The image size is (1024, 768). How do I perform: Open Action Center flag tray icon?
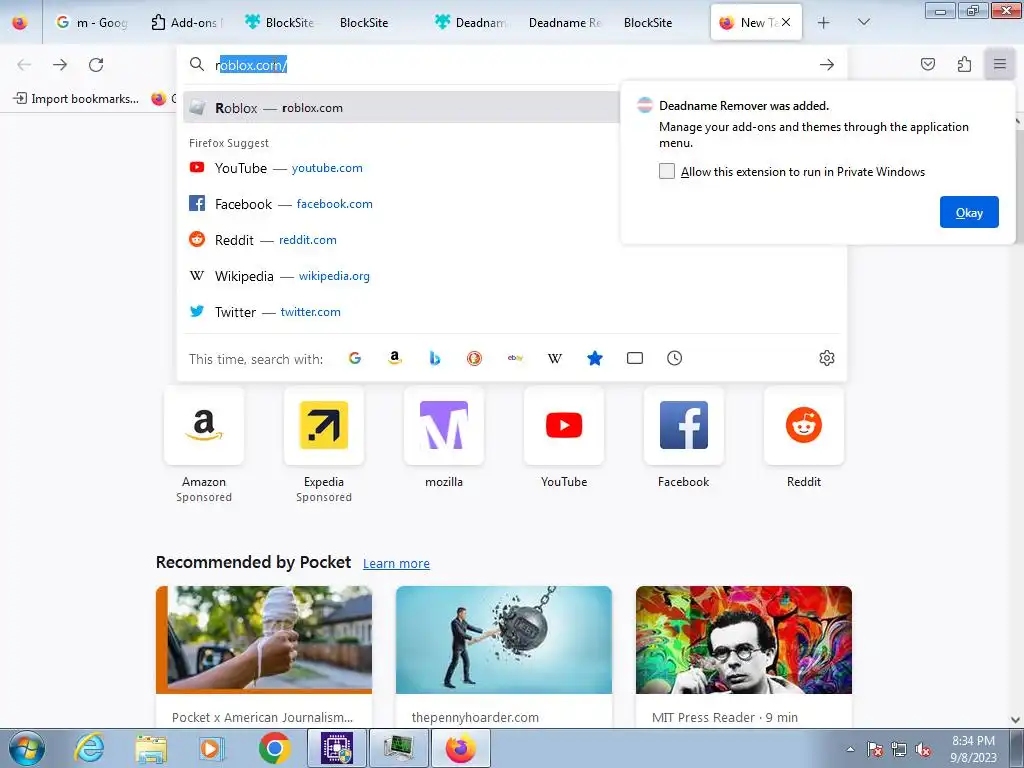(874, 750)
